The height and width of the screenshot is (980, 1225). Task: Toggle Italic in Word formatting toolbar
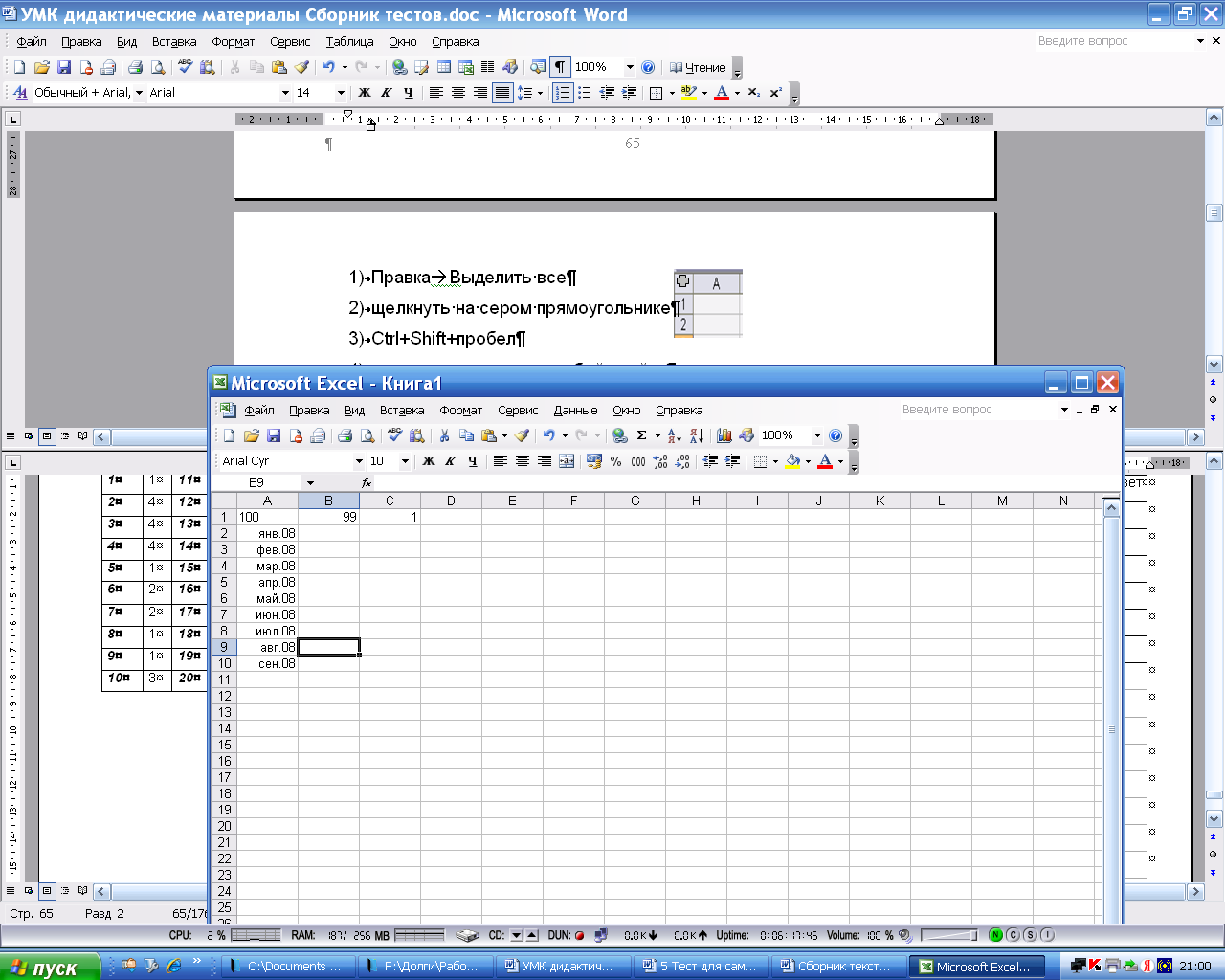[387, 93]
